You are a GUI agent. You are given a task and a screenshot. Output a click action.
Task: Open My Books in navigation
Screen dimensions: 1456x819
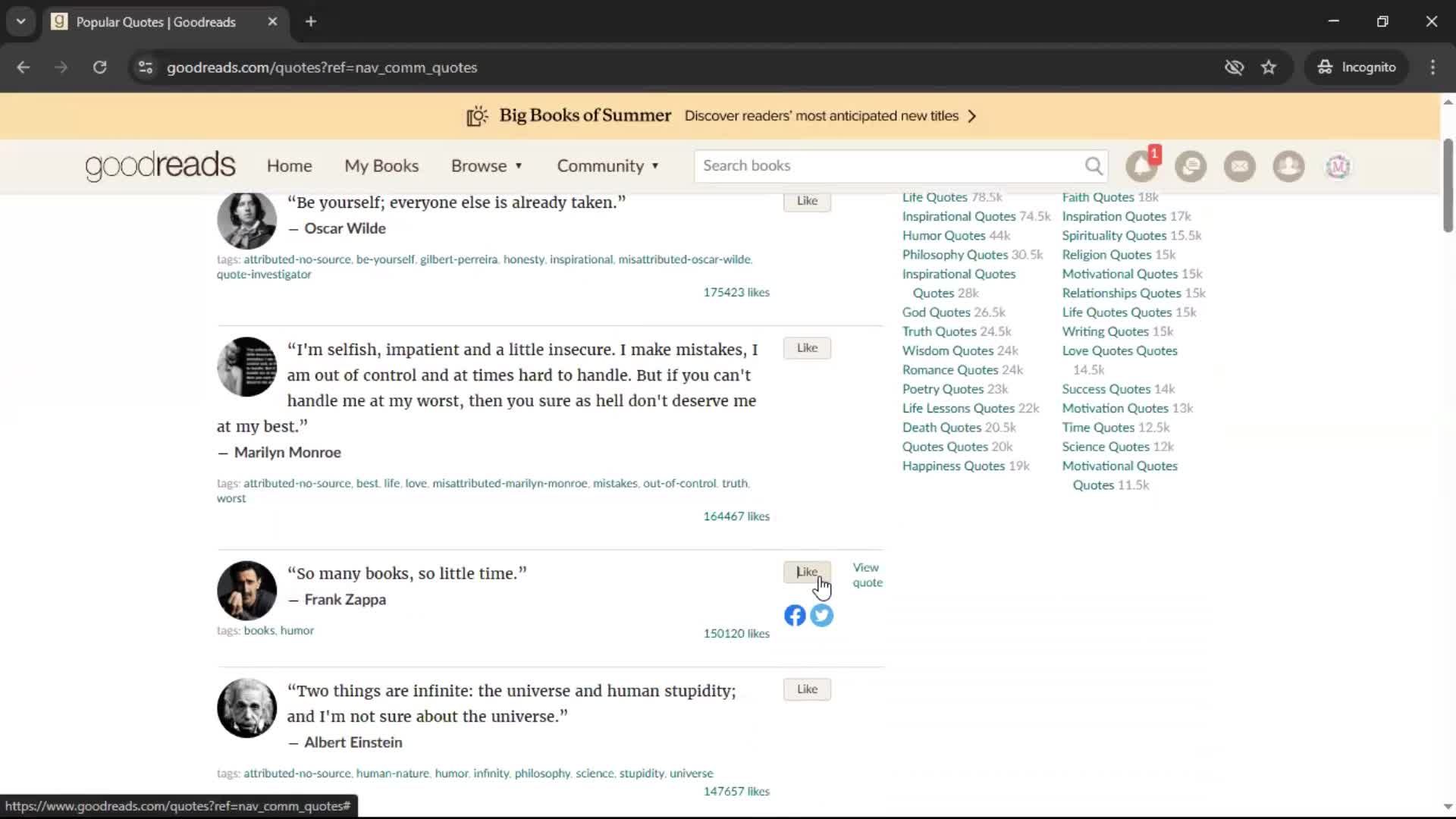pyautogui.click(x=381, y=166)
